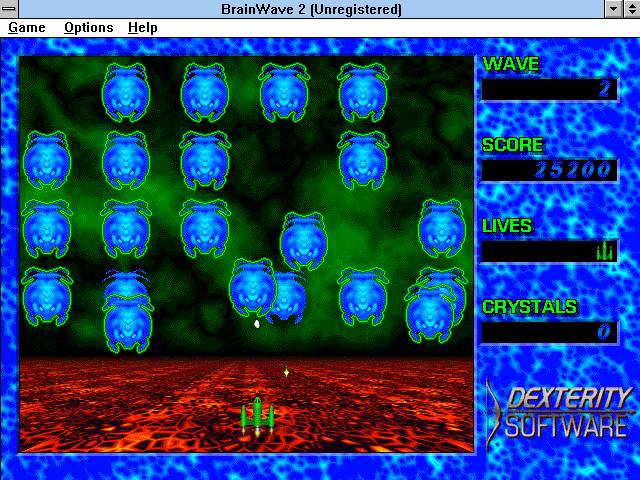Click the SCORE label
The image size is (640, 480).
[x=513, y=145]
